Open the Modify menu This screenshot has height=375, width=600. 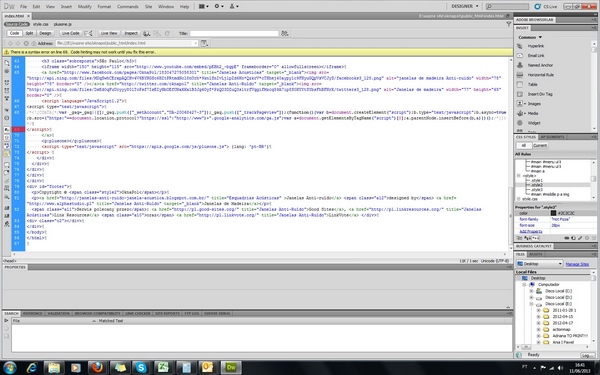[85, 7]
